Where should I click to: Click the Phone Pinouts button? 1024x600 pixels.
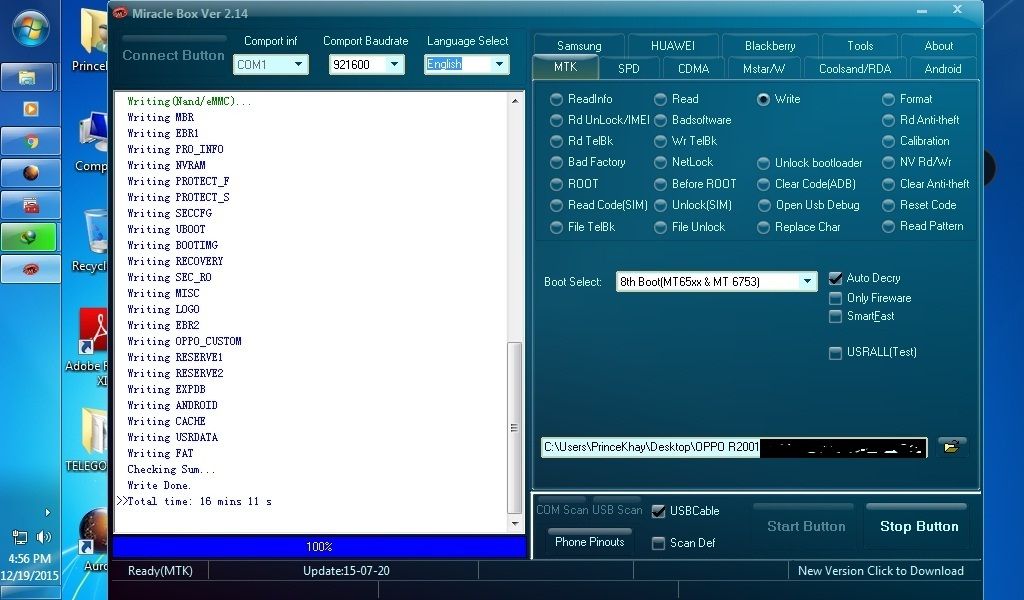589,542
